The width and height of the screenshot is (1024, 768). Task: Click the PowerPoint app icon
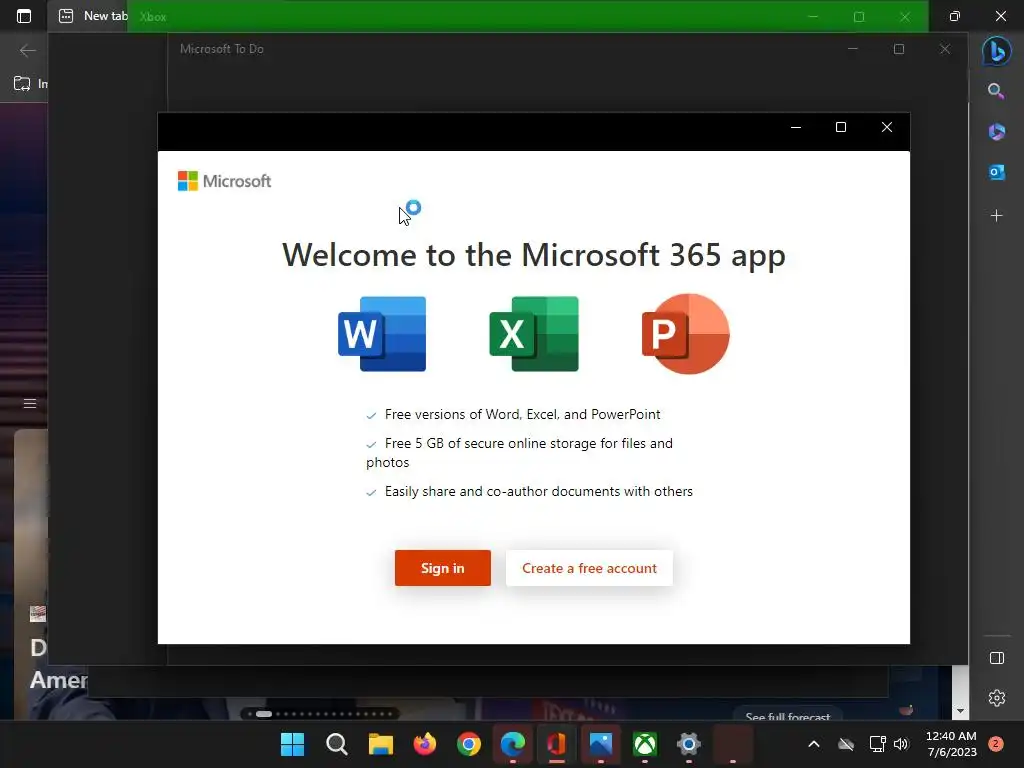coord(685,334)
